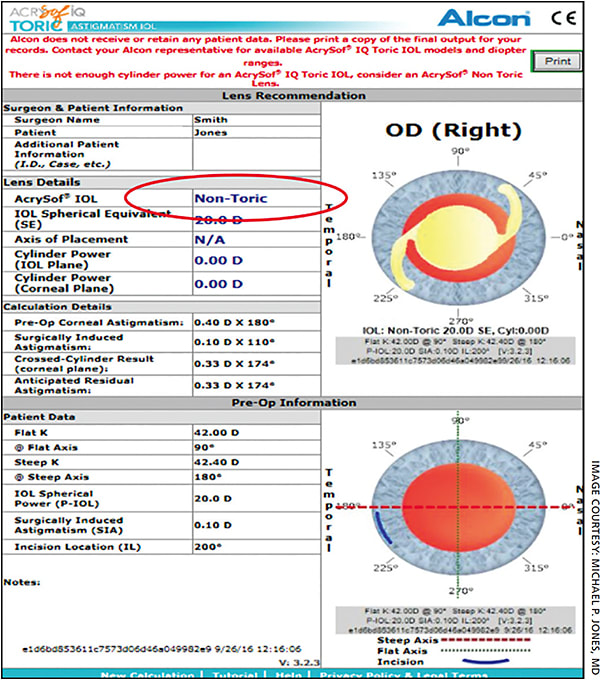Viewport: 601px width, 680px height.
Task: Click the 'Lens Recommendation' section header
Action: point(294,96)
